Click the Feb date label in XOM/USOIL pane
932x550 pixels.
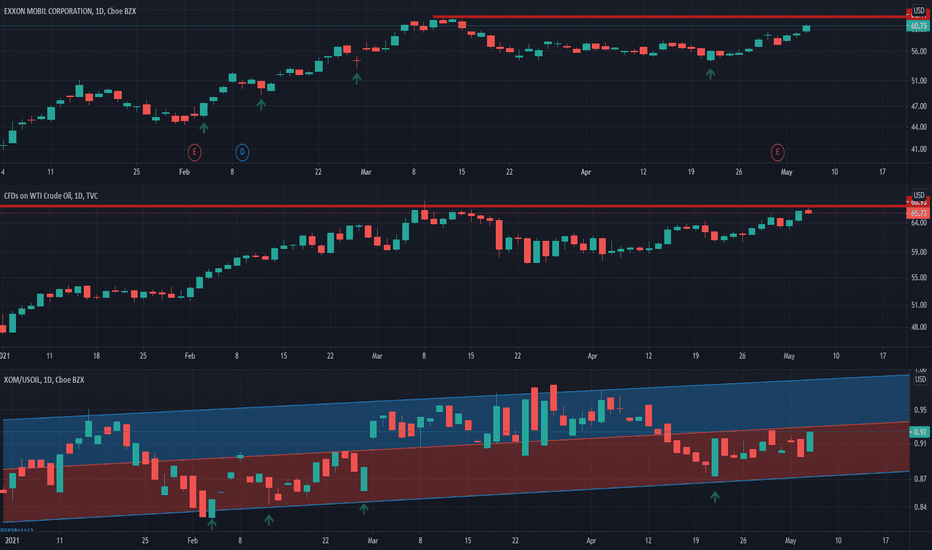[x=192, y=541]
